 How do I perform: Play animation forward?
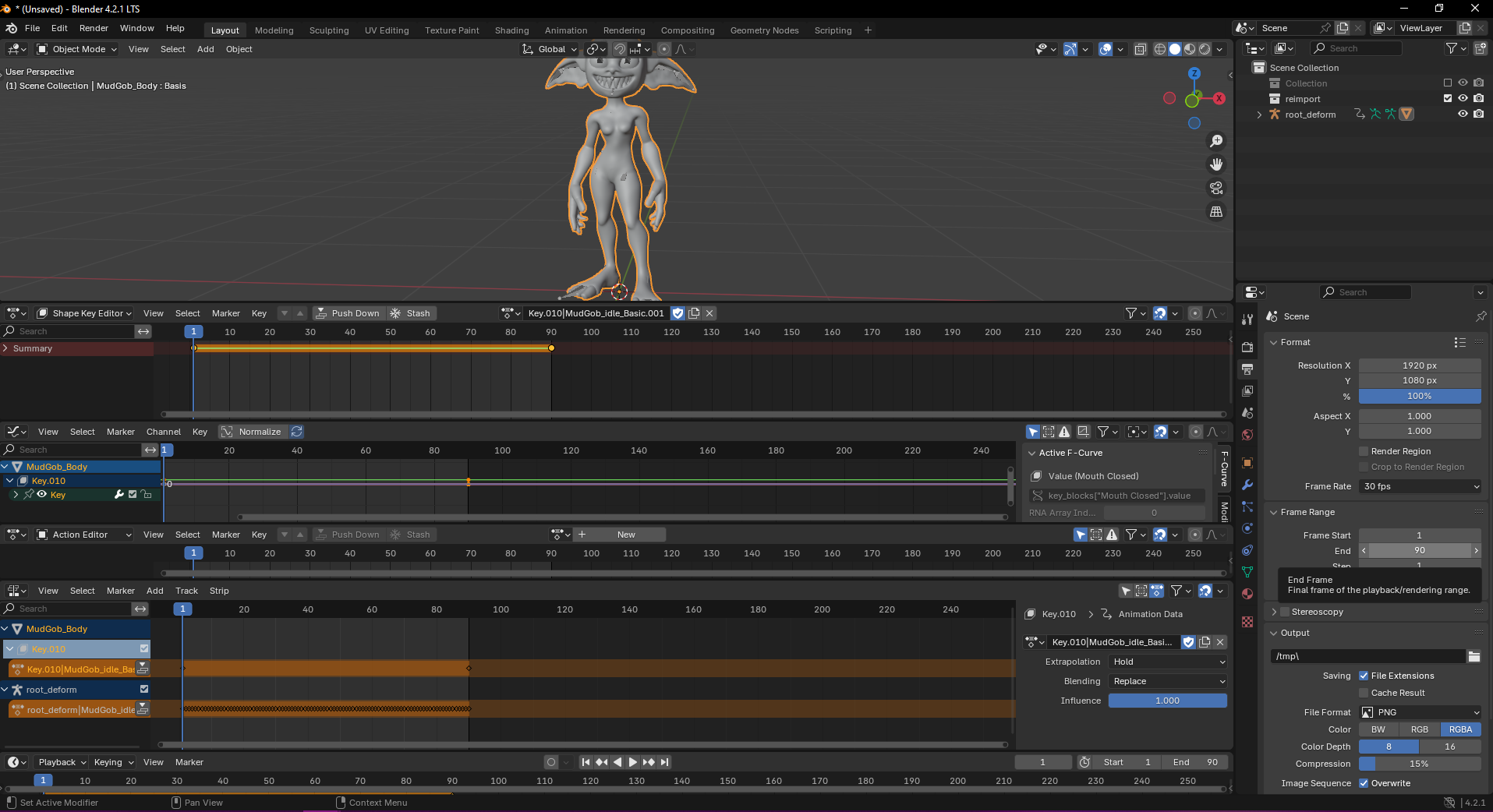(633, 762)
